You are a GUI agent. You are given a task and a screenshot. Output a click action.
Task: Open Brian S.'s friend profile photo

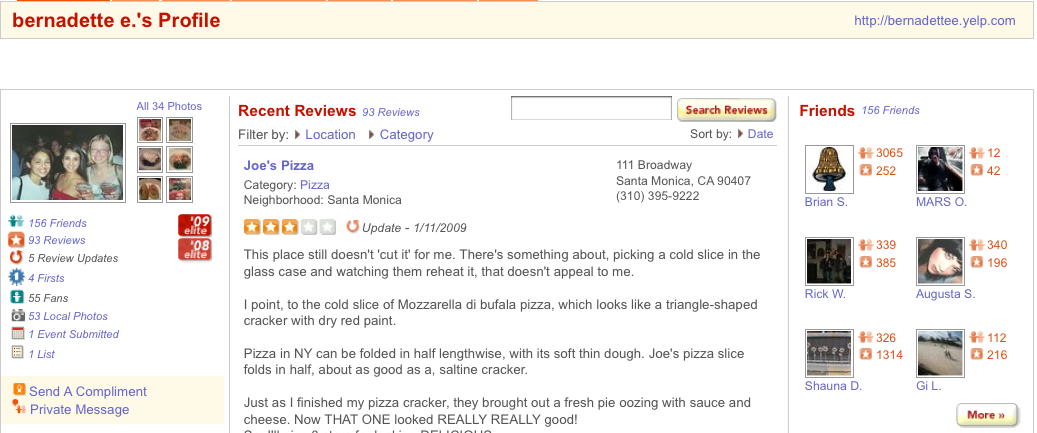pos(829,169)
